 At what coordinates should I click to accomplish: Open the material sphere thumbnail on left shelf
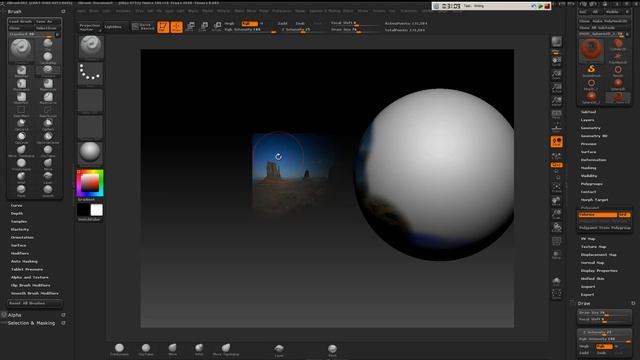90,152
